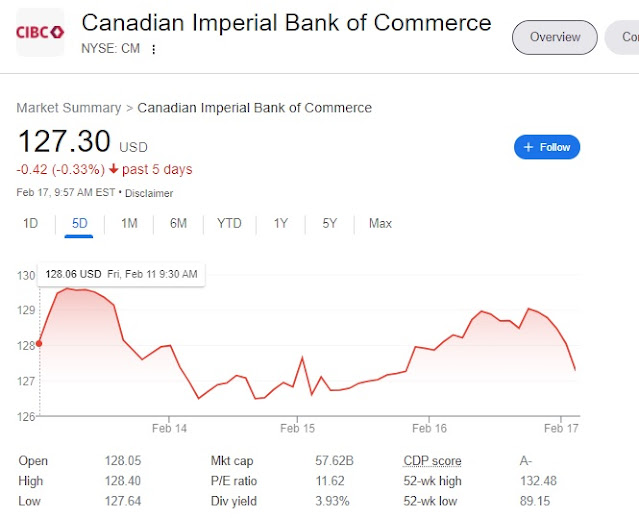Click the red down arrow indicator
This screenshot has width=639, height=518.
tap(115, 170)
